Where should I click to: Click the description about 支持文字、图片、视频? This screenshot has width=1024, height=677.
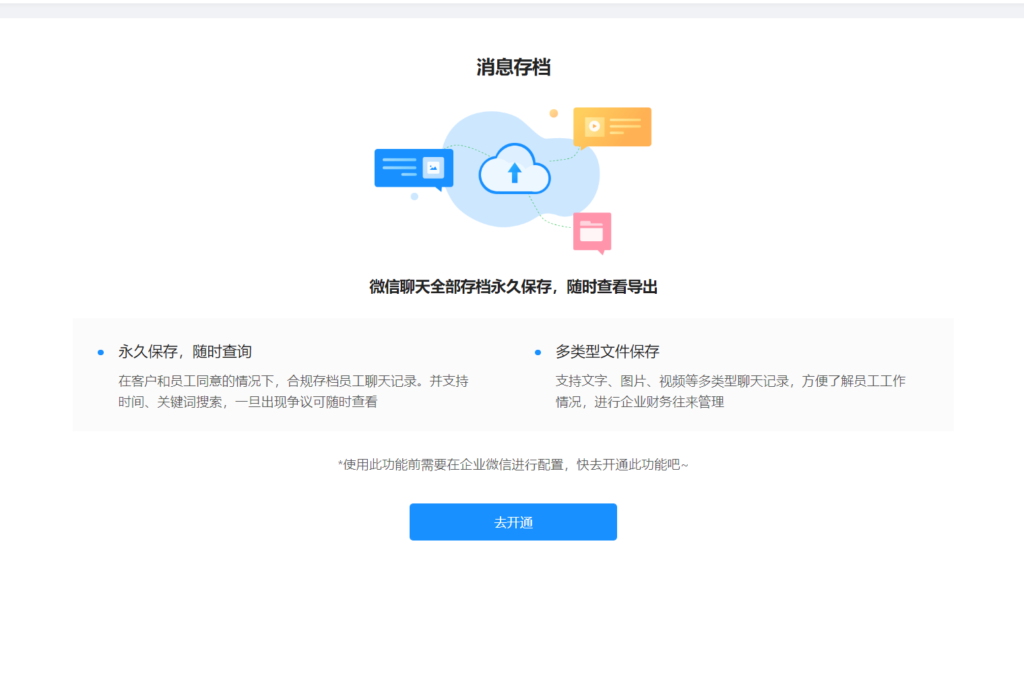(x=730, y=391)
